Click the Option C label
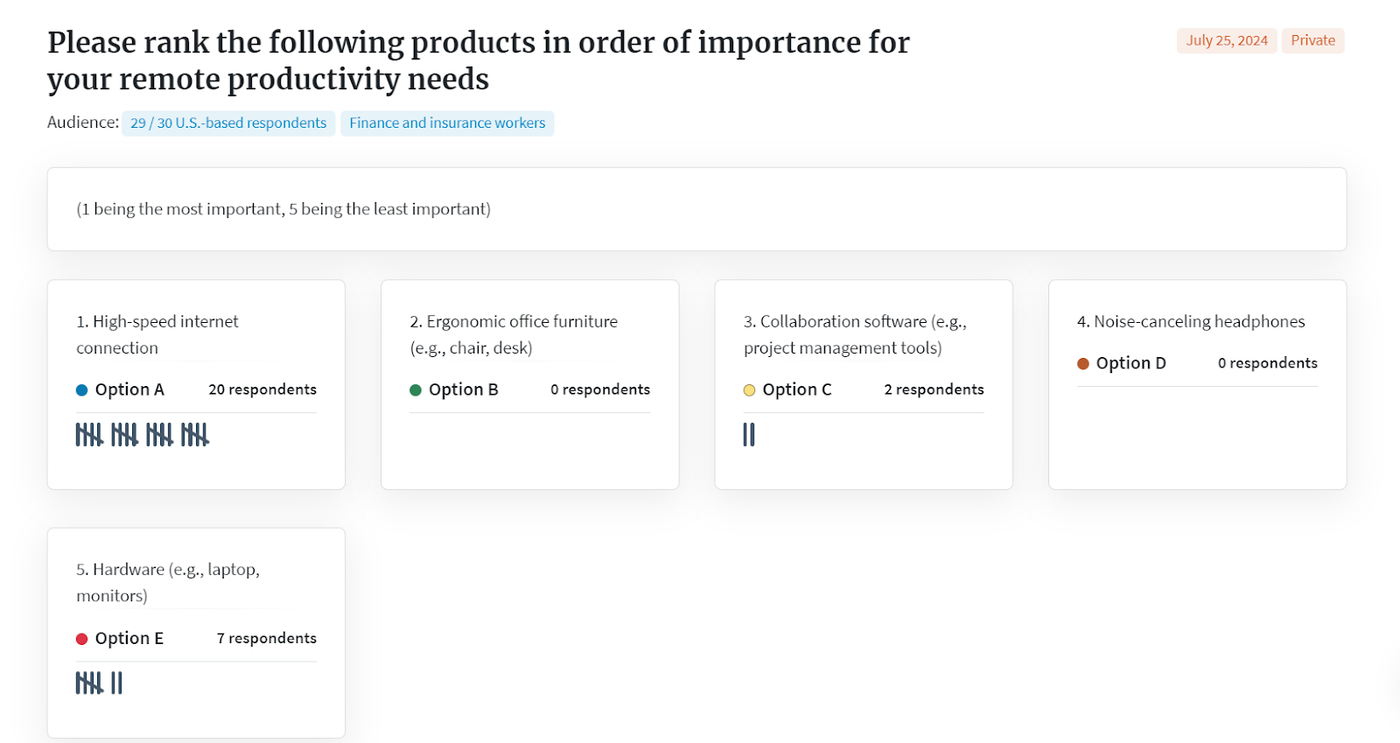 tap(797, 390)
